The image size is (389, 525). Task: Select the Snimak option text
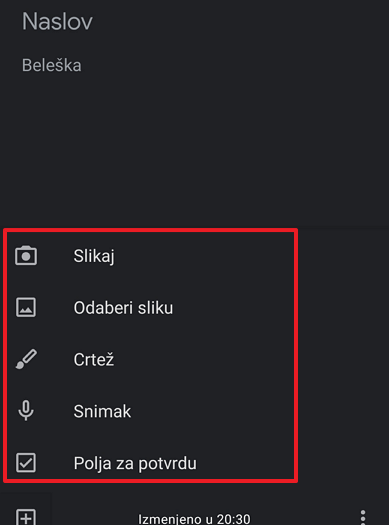point(102,411)
